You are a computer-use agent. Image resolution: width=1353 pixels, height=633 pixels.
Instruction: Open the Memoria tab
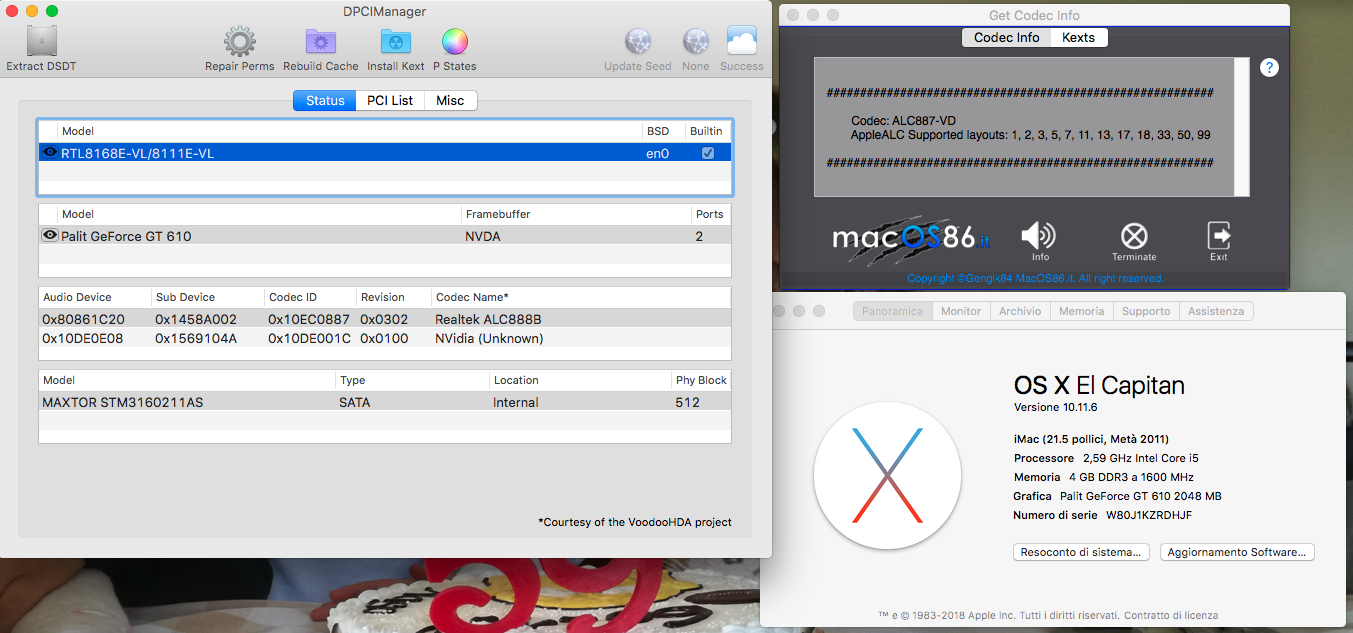click(1081, 311)
